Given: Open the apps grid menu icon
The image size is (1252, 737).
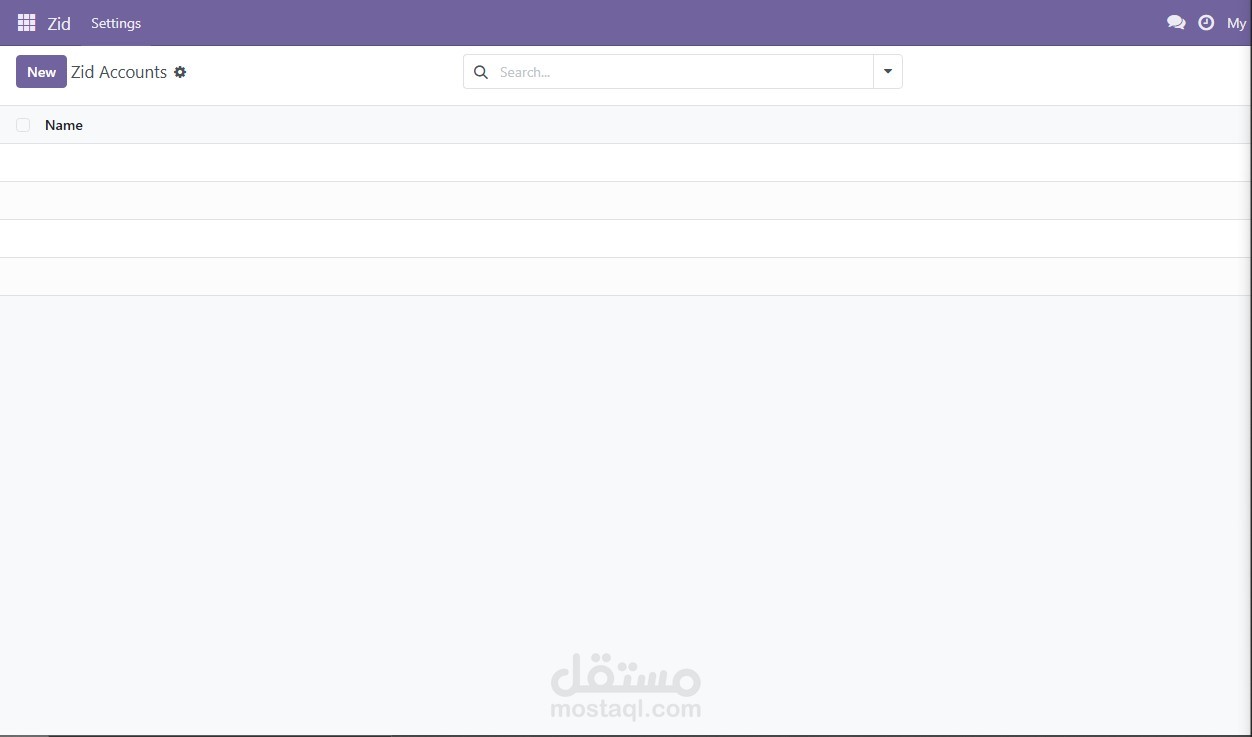Looking at the screenshot, I should pyautogui.click(x=27, y=23).
